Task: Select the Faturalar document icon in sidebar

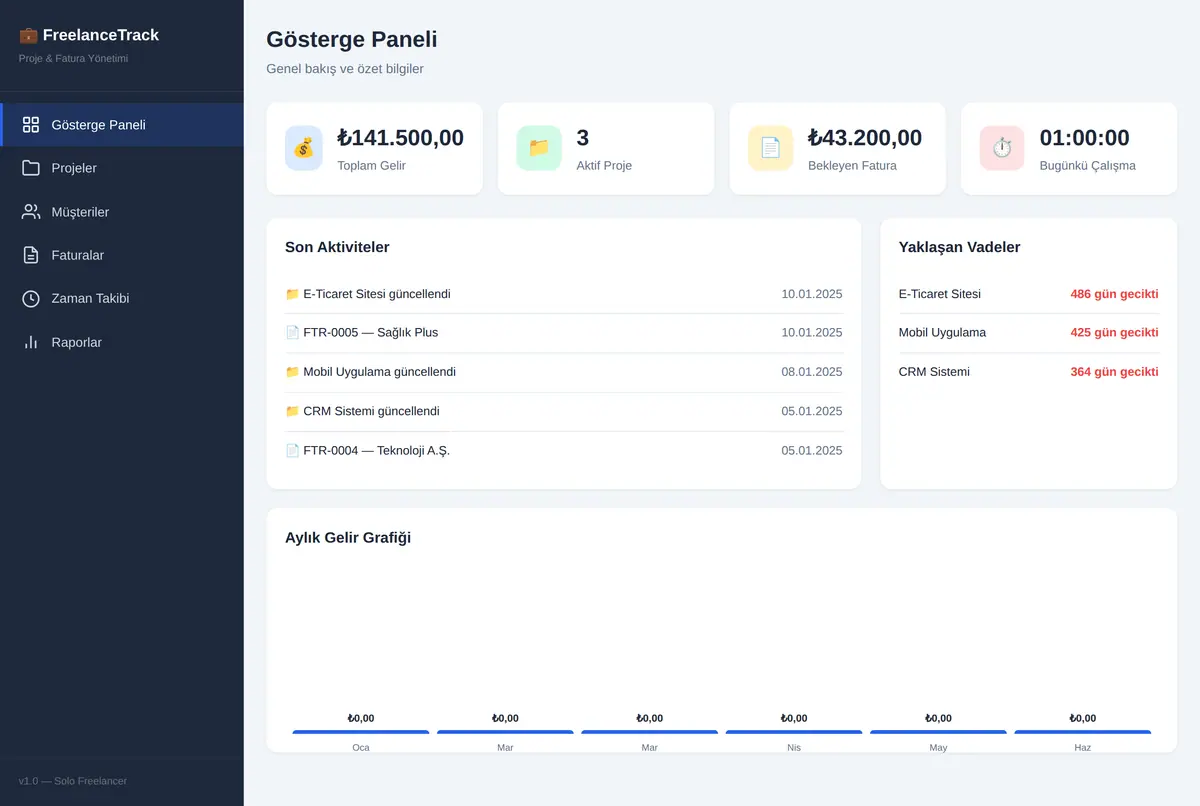Action: tap(31, 255)
